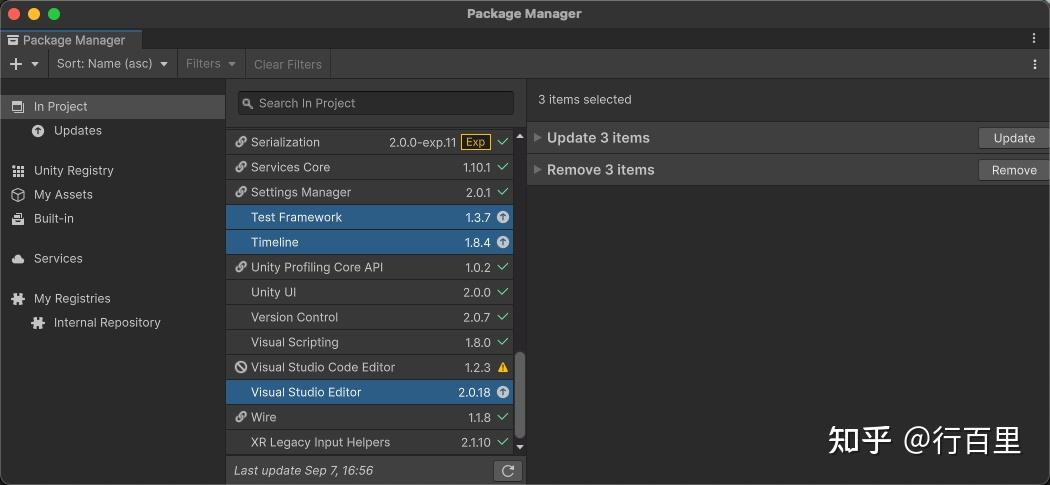Click the Services cloud icon

(x=19, y=259)
